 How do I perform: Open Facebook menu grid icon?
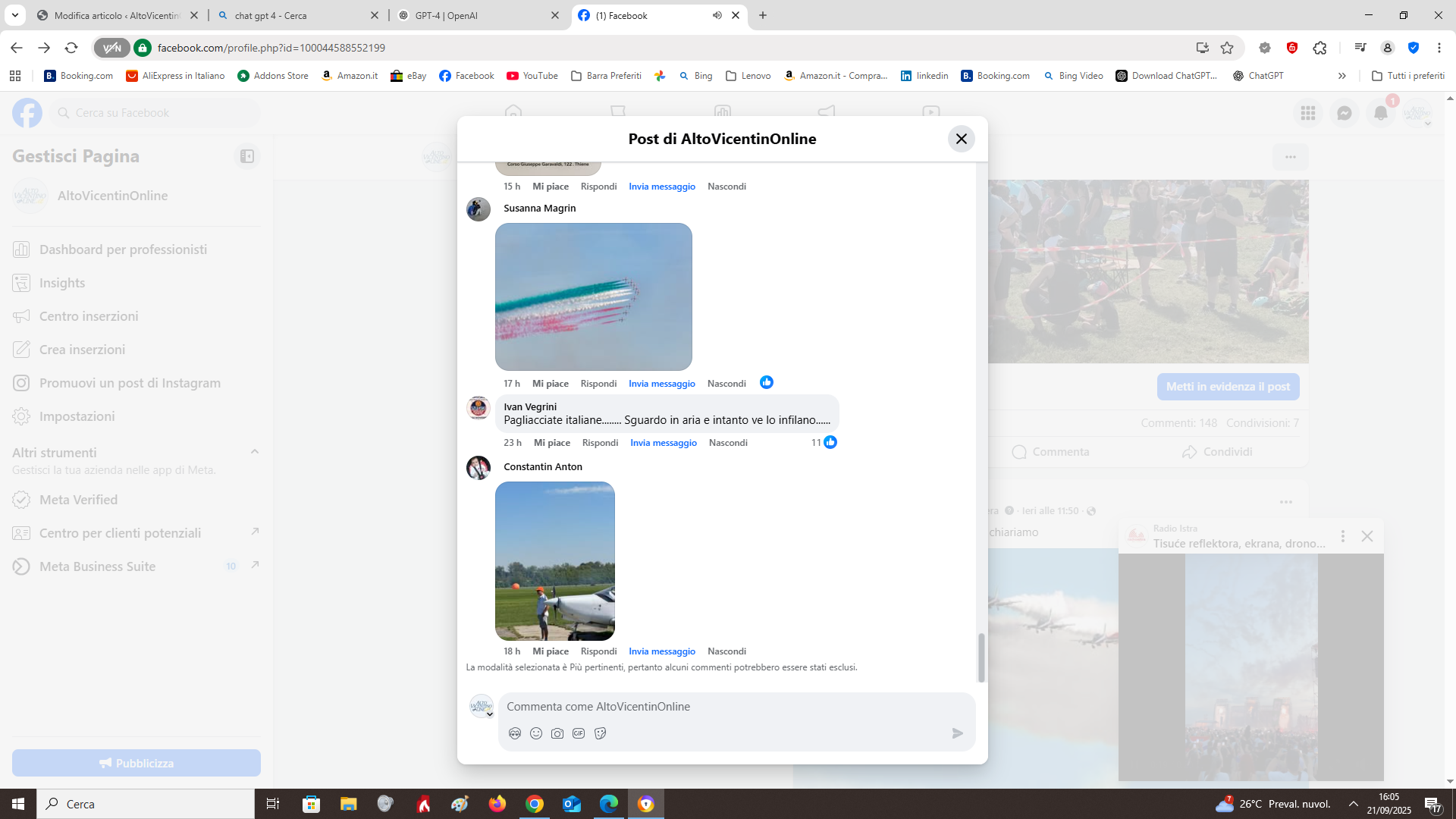pos(1308,113)
